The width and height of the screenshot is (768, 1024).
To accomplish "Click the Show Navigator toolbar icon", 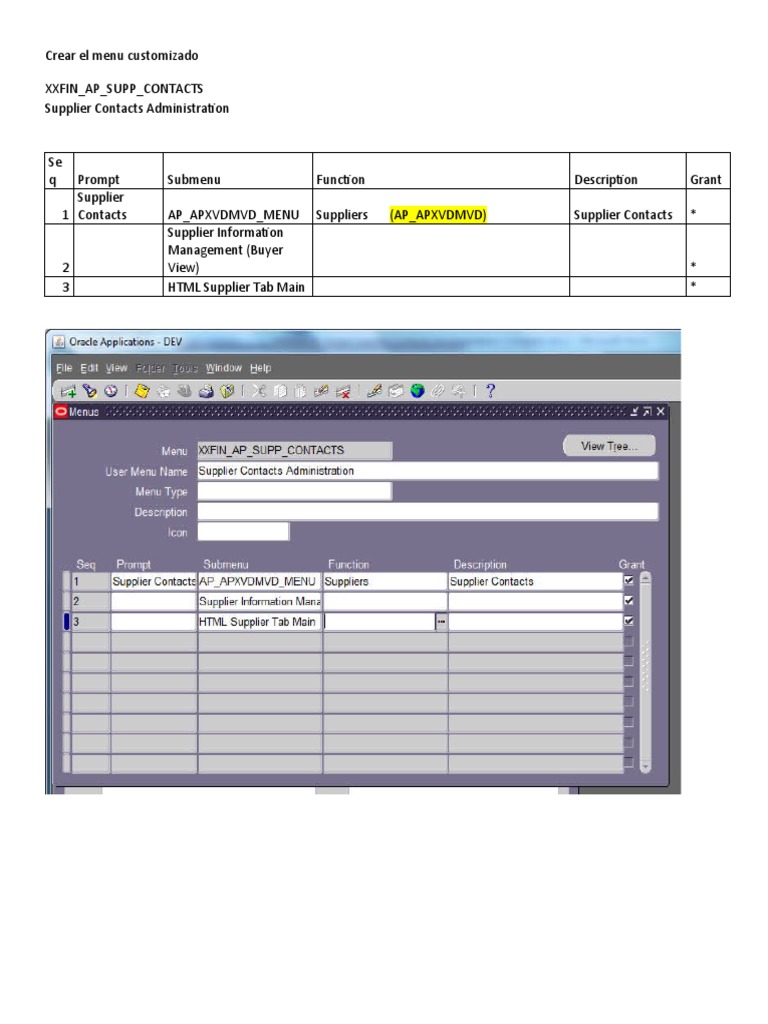I will tap(111, 391).
